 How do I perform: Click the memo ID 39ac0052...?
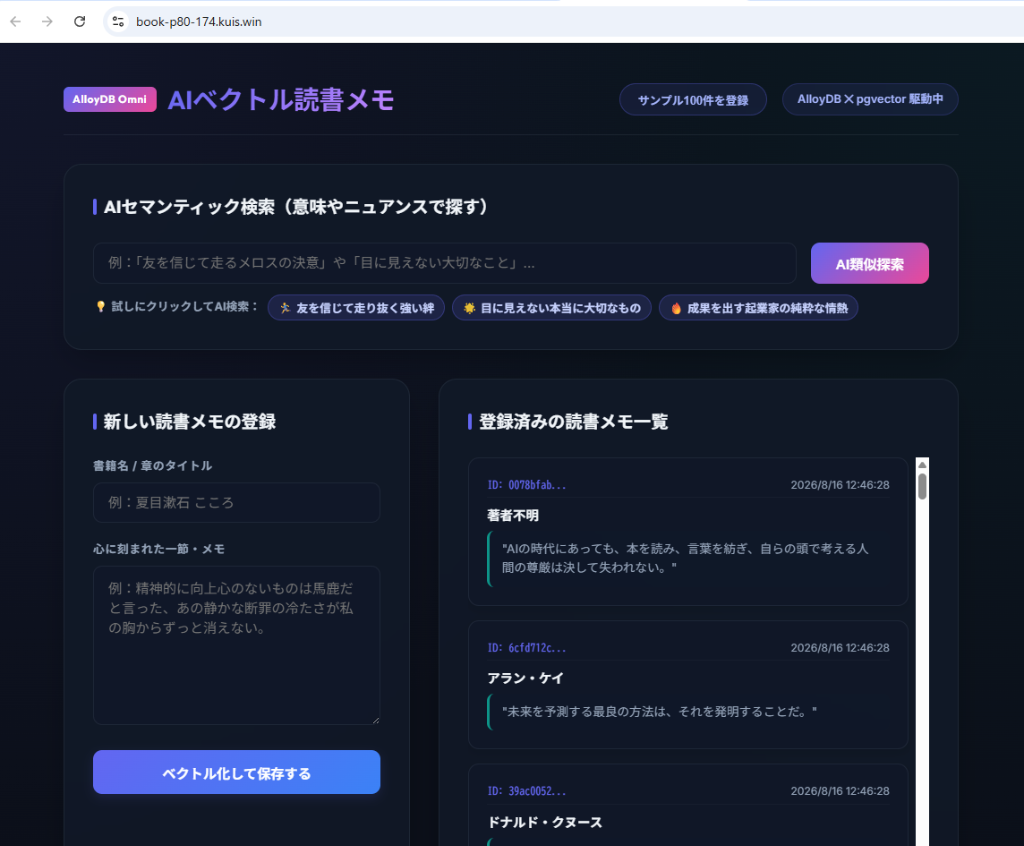point(526,790)
